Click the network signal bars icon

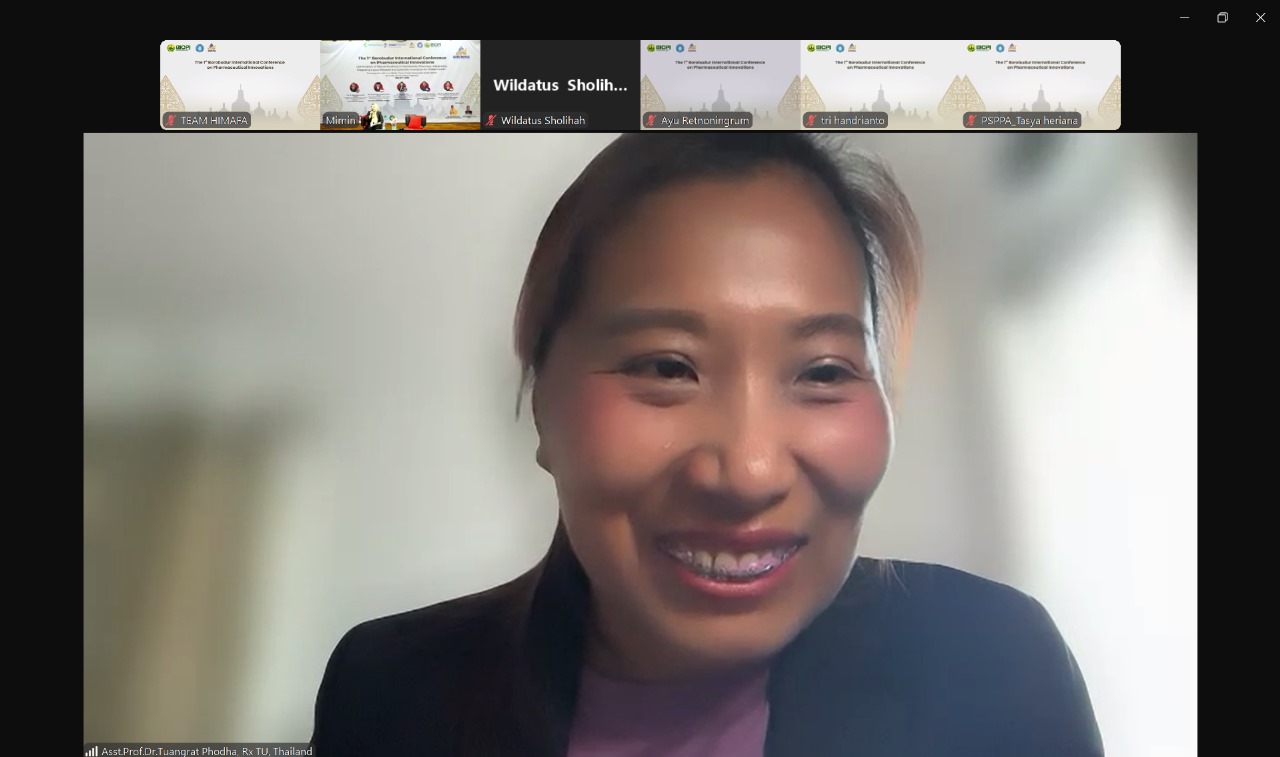coord(92,751)
